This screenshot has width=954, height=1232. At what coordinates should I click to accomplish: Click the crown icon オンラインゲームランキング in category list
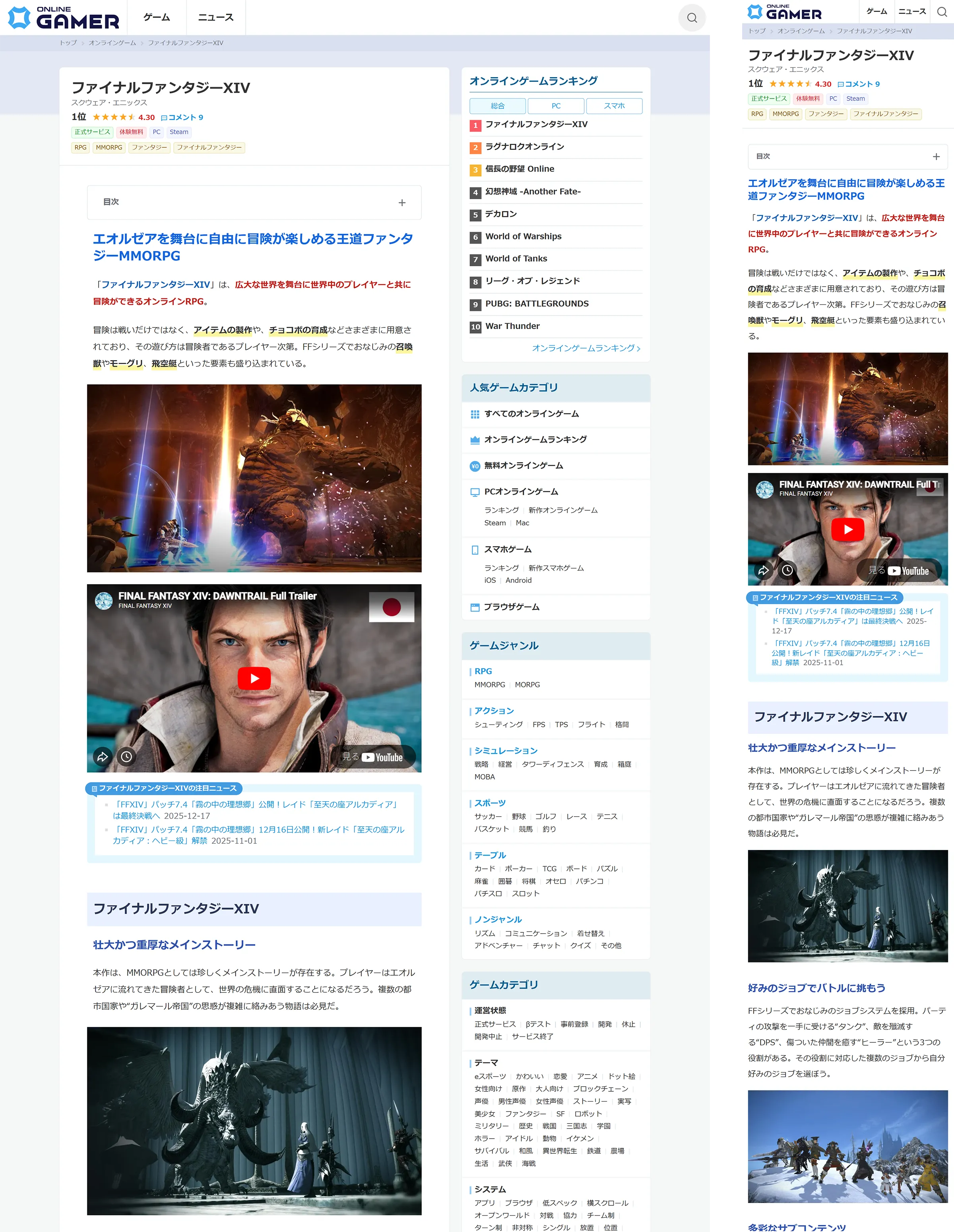475,440
